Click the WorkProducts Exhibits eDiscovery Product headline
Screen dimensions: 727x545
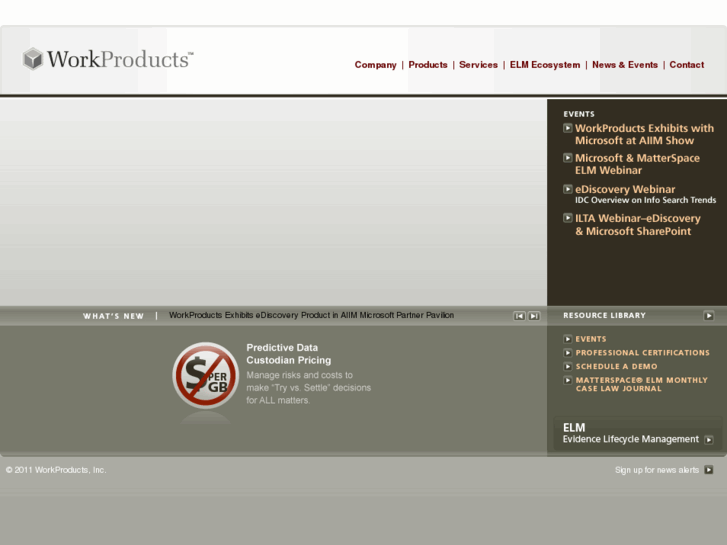click(x=311, y=315)
